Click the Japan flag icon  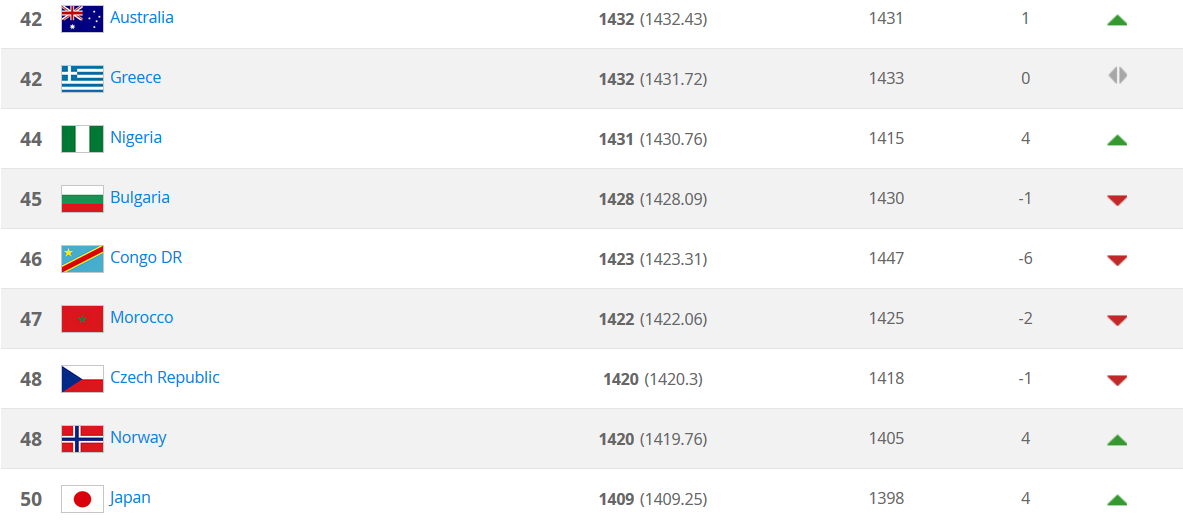pyautogui.click(x=82, y=498)
